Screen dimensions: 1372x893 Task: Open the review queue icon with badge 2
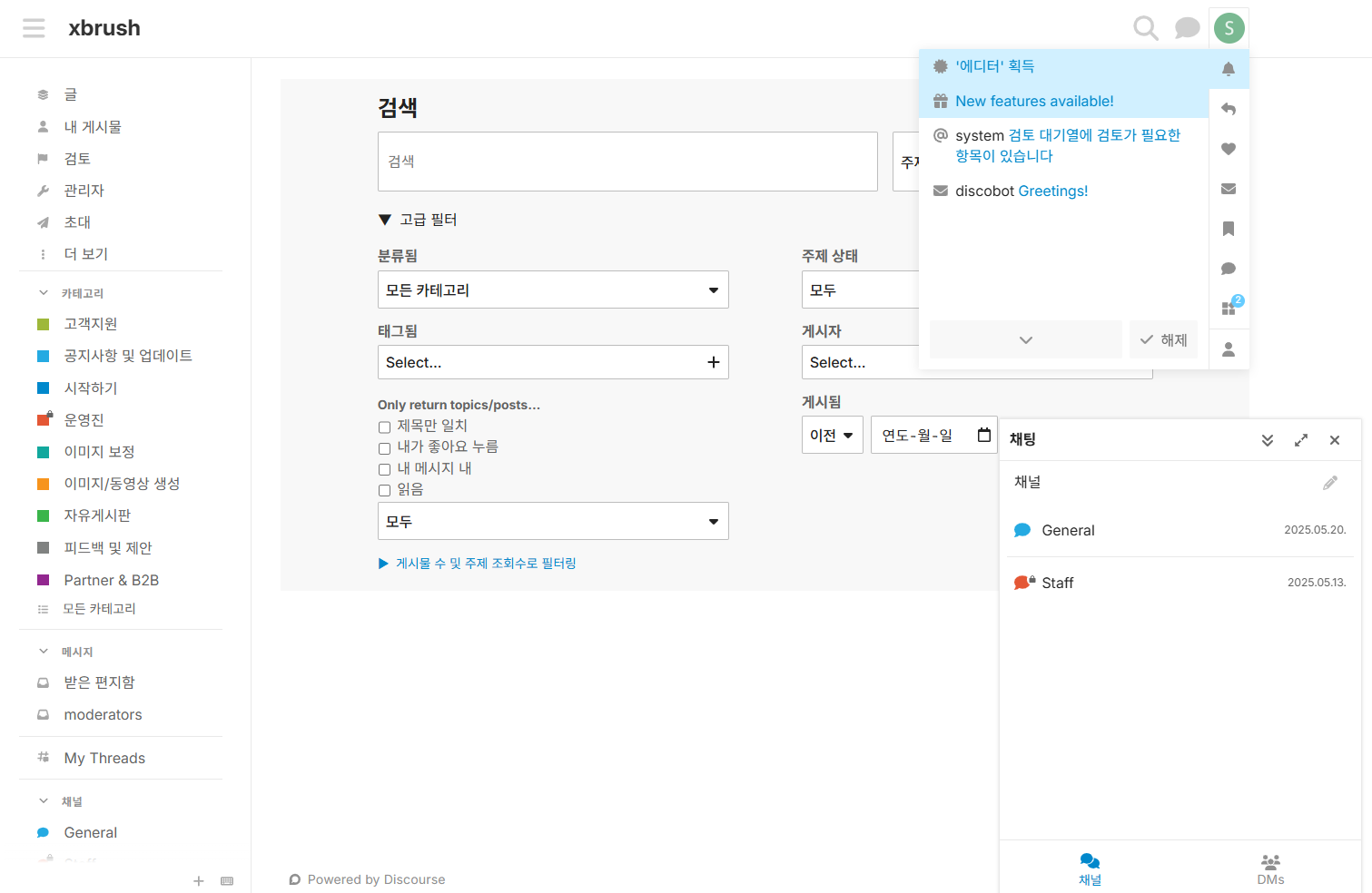tap(1229, 309)
